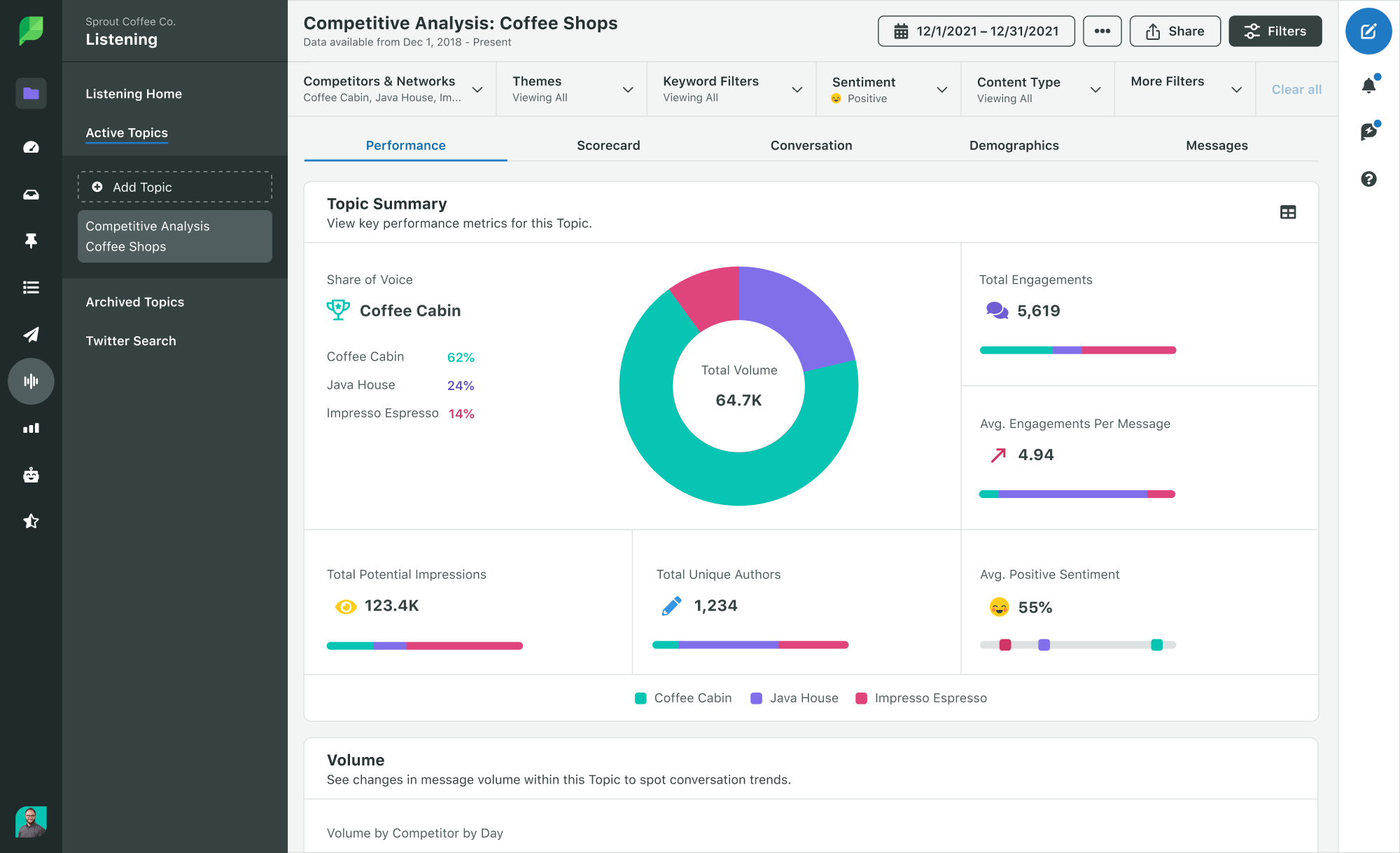
Task: Switch to the Demographics tab
Action: coord(1014,144)
